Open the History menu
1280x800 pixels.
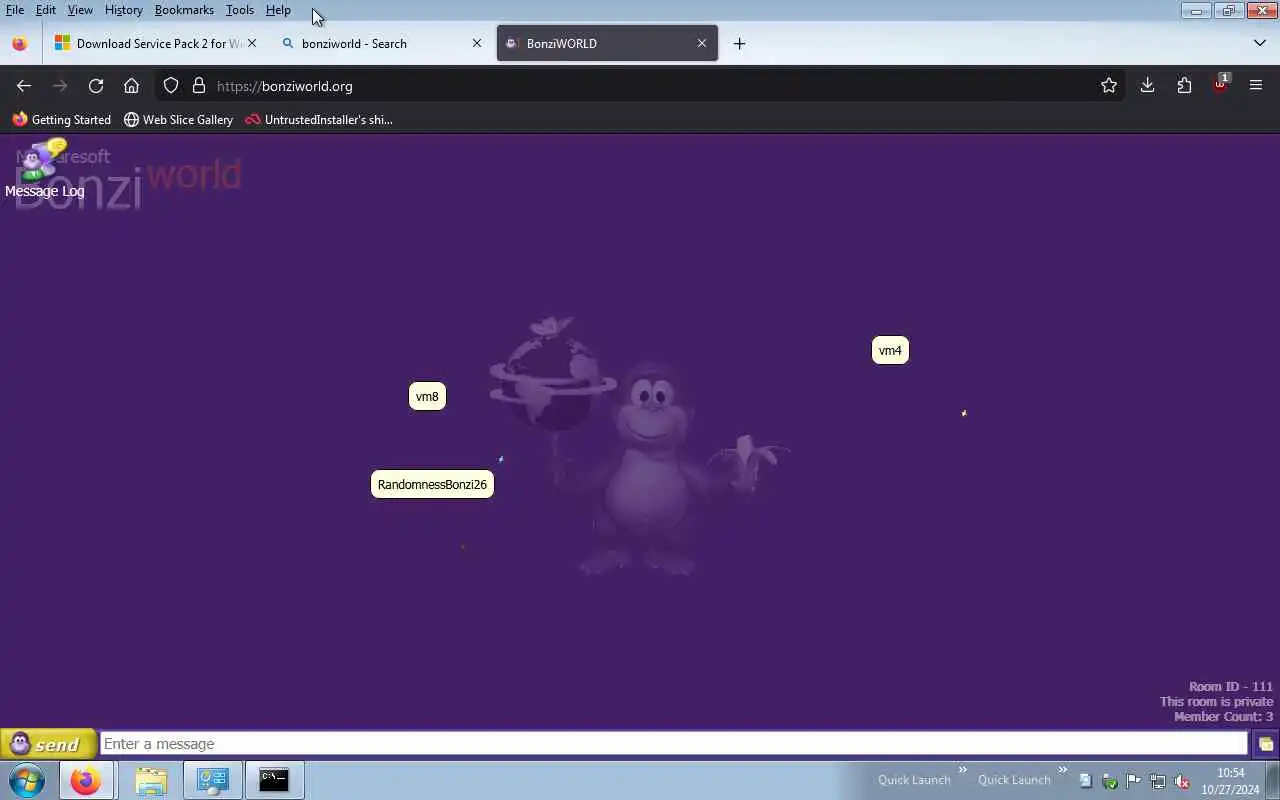click(x=123, y=10)
